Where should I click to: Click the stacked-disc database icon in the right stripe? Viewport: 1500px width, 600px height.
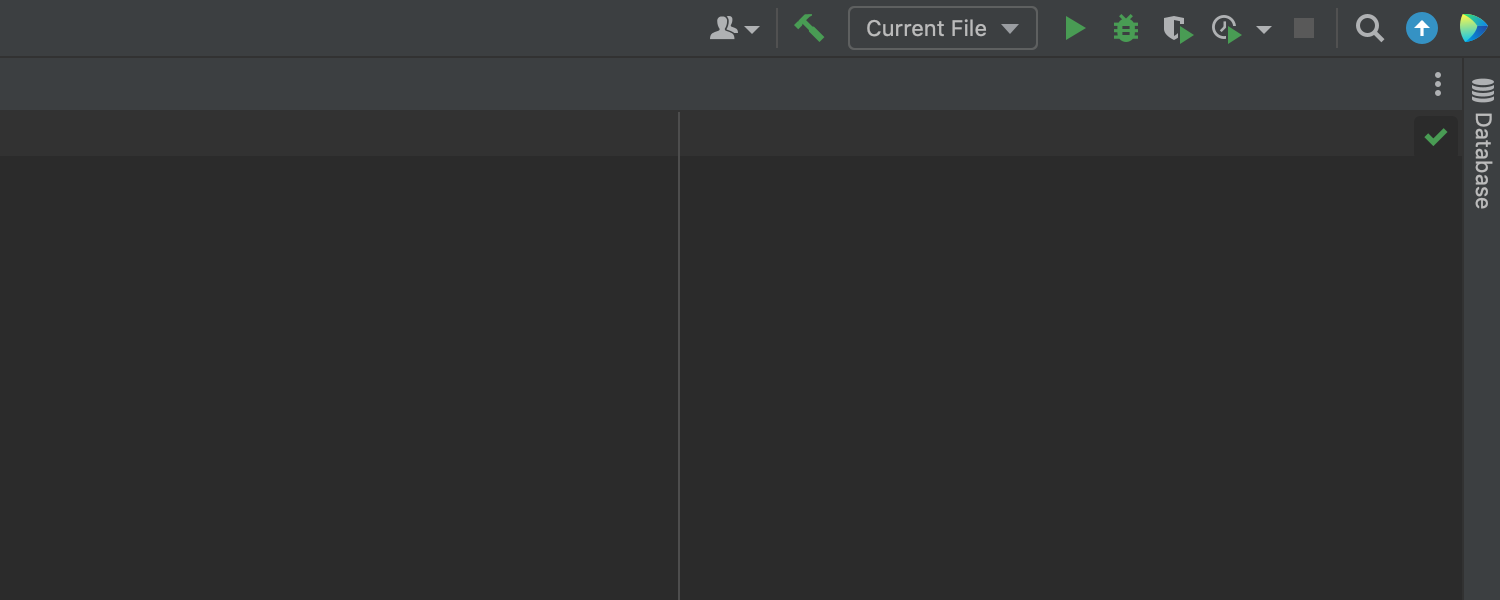1482,91
